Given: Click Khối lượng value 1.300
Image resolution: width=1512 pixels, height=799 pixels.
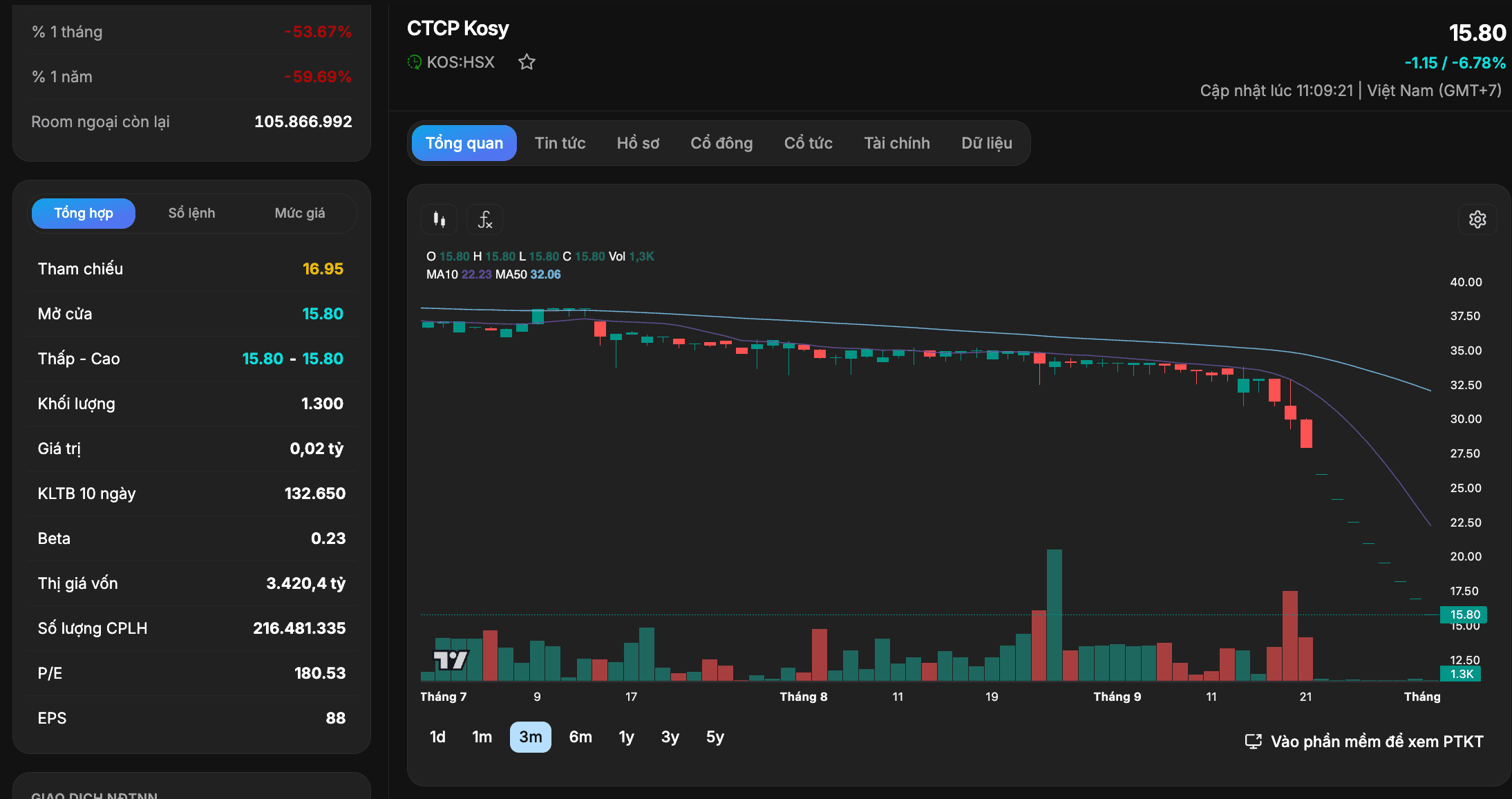Looking at the screenshot, I should click(x=322, y=404).
